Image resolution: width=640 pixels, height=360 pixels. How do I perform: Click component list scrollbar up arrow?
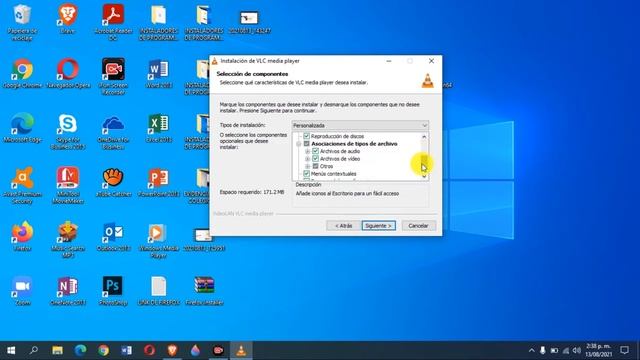[x=424, y=137]
